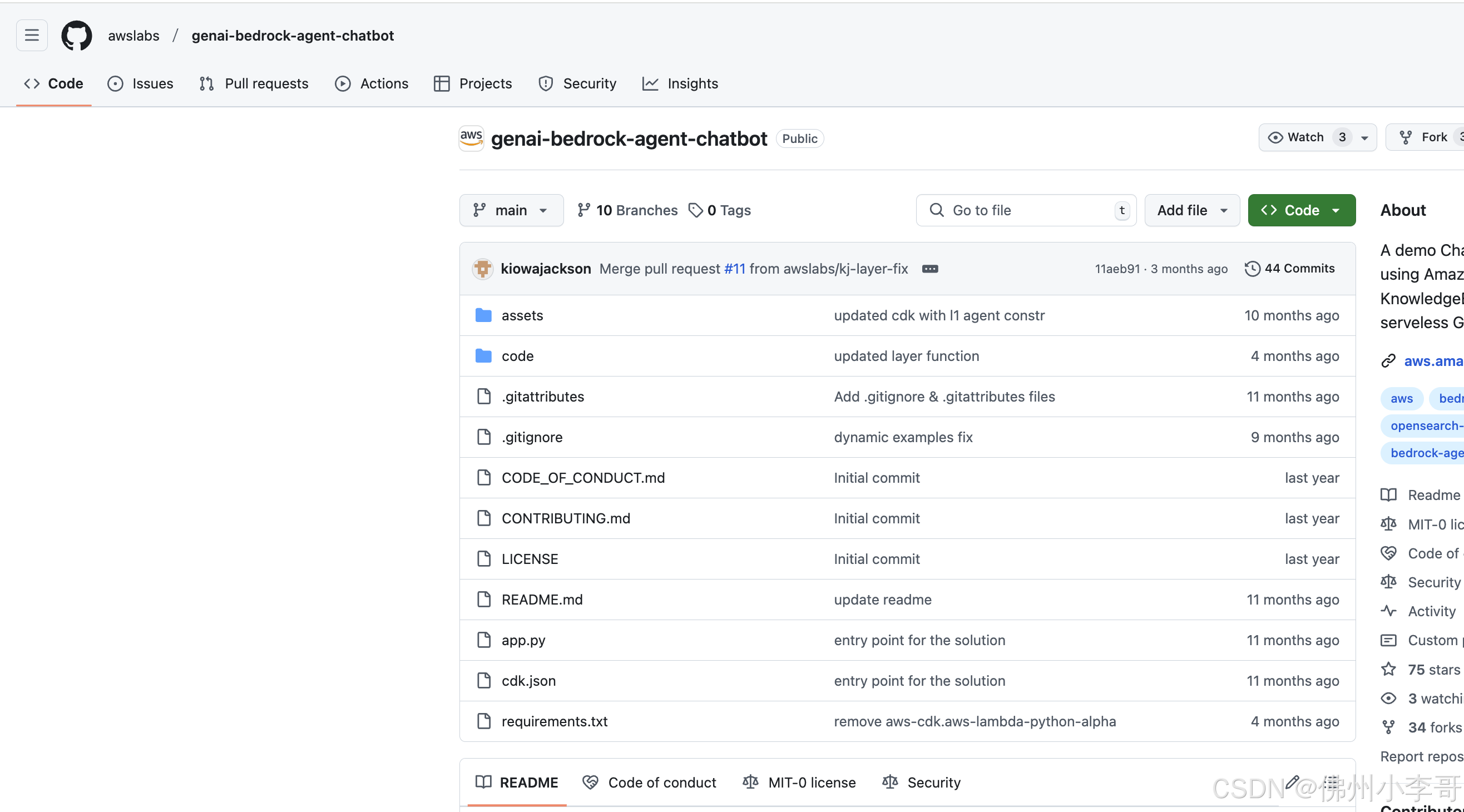Expand the Add file dropdown
The height and width of the screenshot is (812, 1464).
(1192, 210)
